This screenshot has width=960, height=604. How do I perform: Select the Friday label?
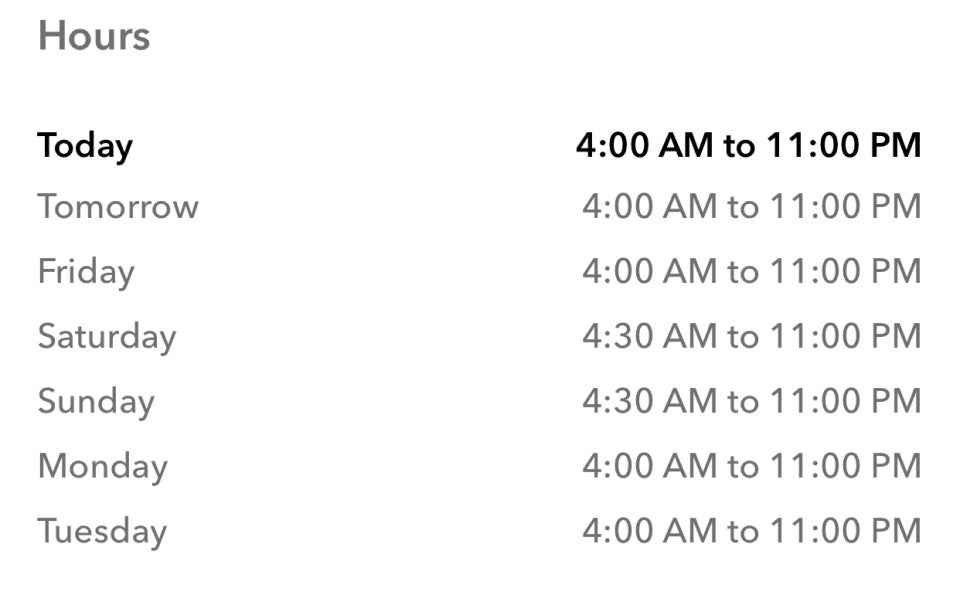(86, 272)
